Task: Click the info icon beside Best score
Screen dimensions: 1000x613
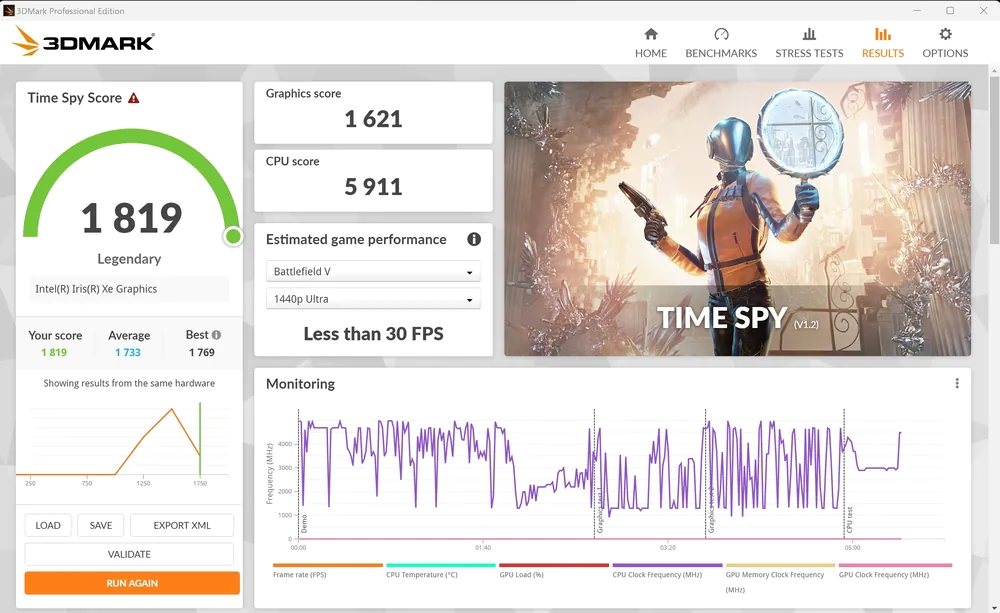Action: (x=216, y=335)
